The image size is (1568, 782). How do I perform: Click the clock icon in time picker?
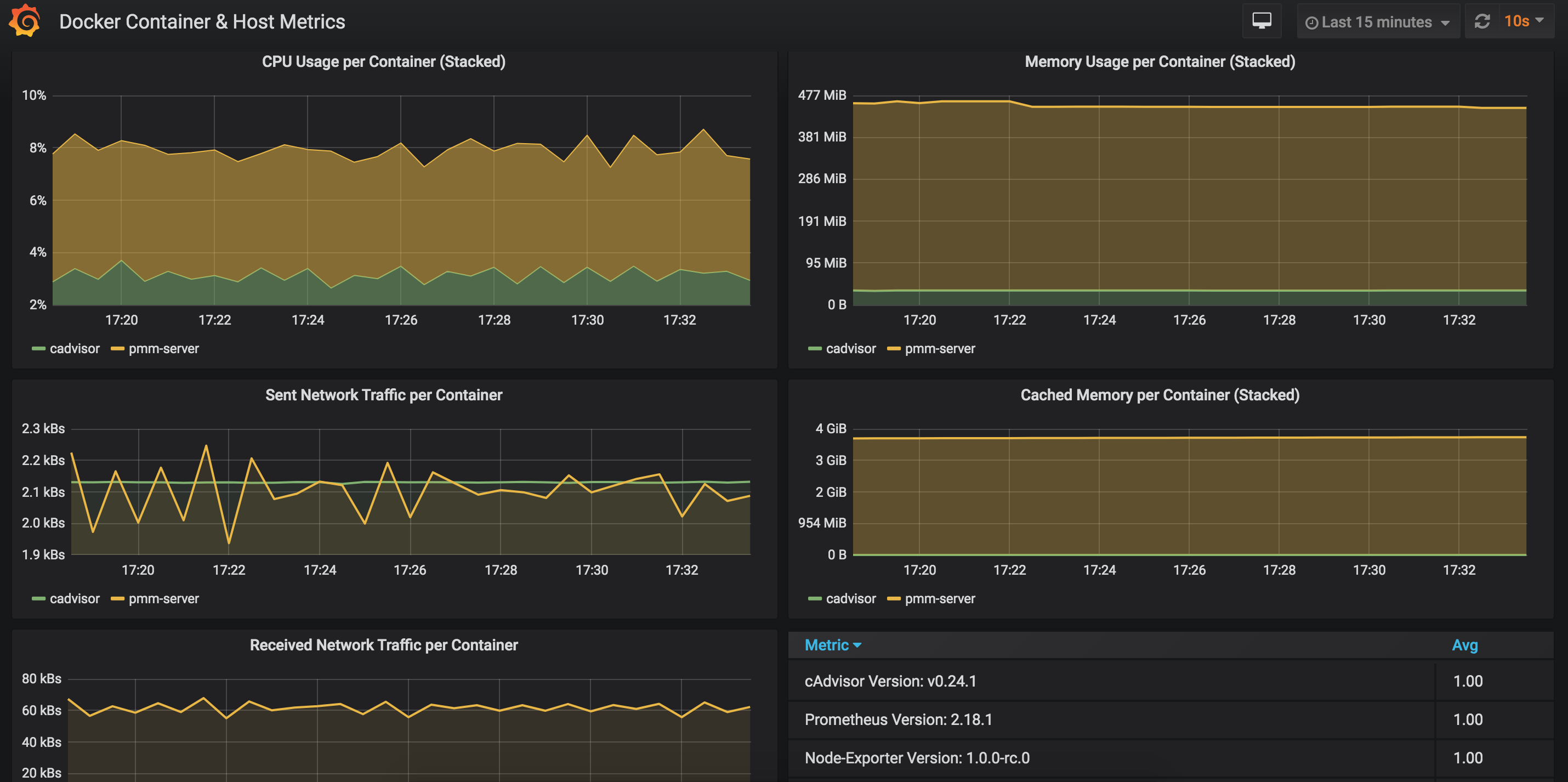[x=1312, y=22]
